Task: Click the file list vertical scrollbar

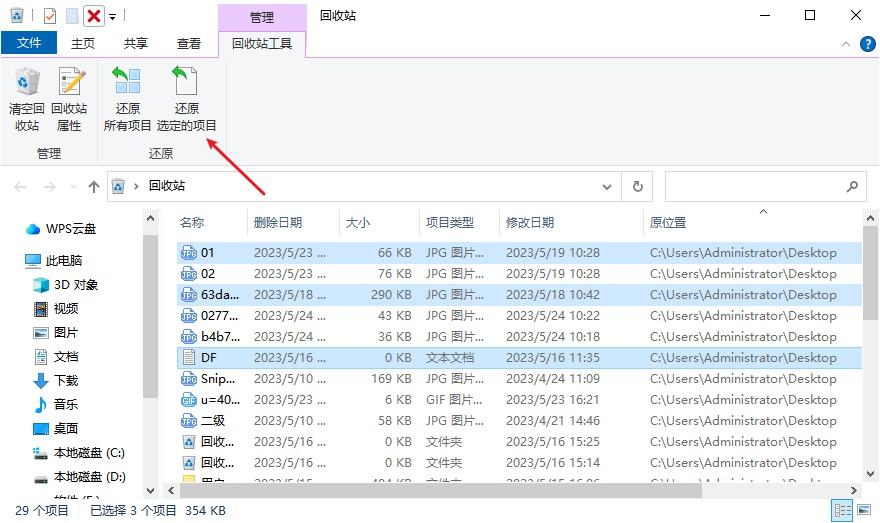Action: [870, 273]
